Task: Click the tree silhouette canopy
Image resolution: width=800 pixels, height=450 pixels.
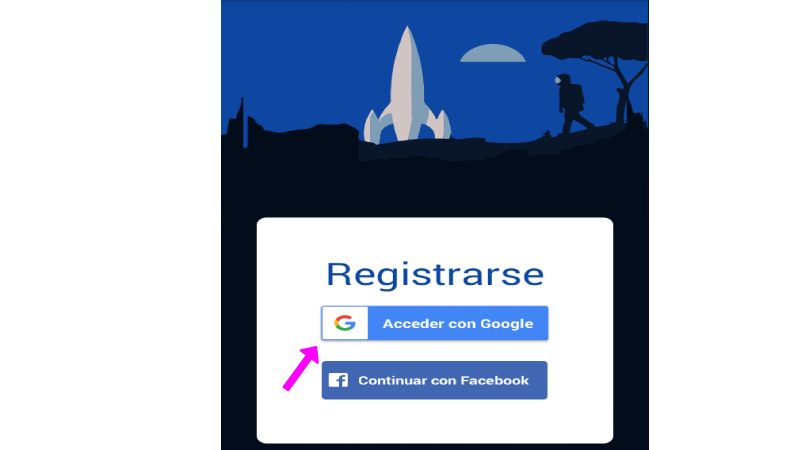Action: 596,41
